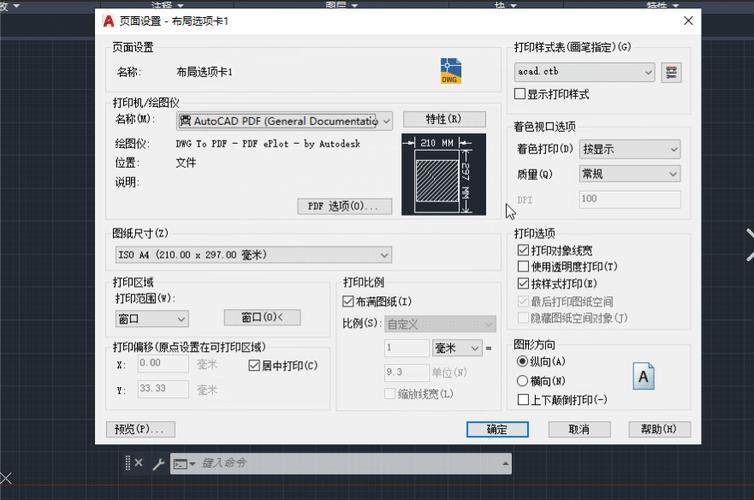Open the acad.ctb plot style dropdown
The image size is (754, 500).
coord(584,72)
